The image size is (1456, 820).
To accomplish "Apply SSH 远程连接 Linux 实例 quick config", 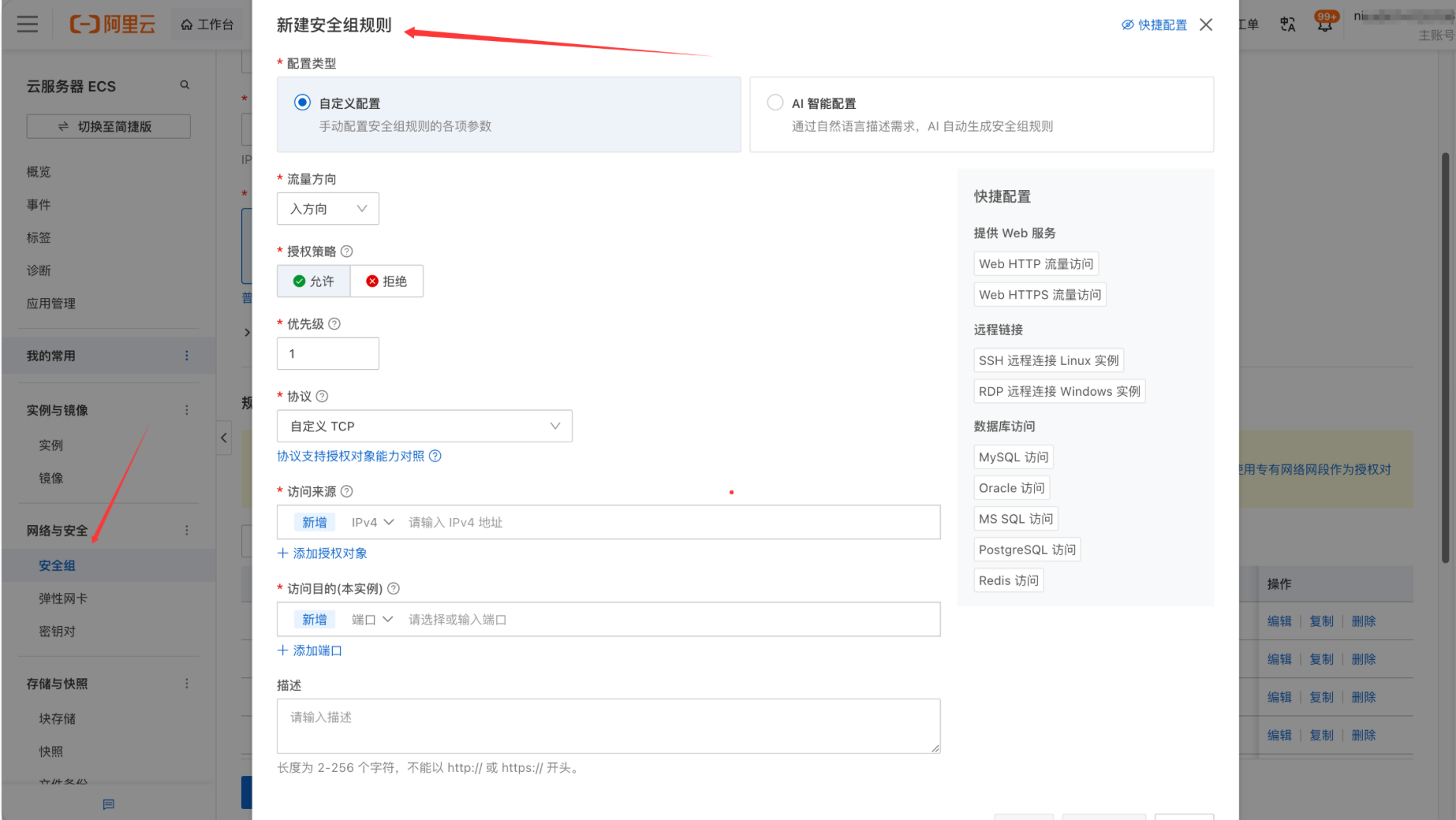I will tap(1049, 360).
